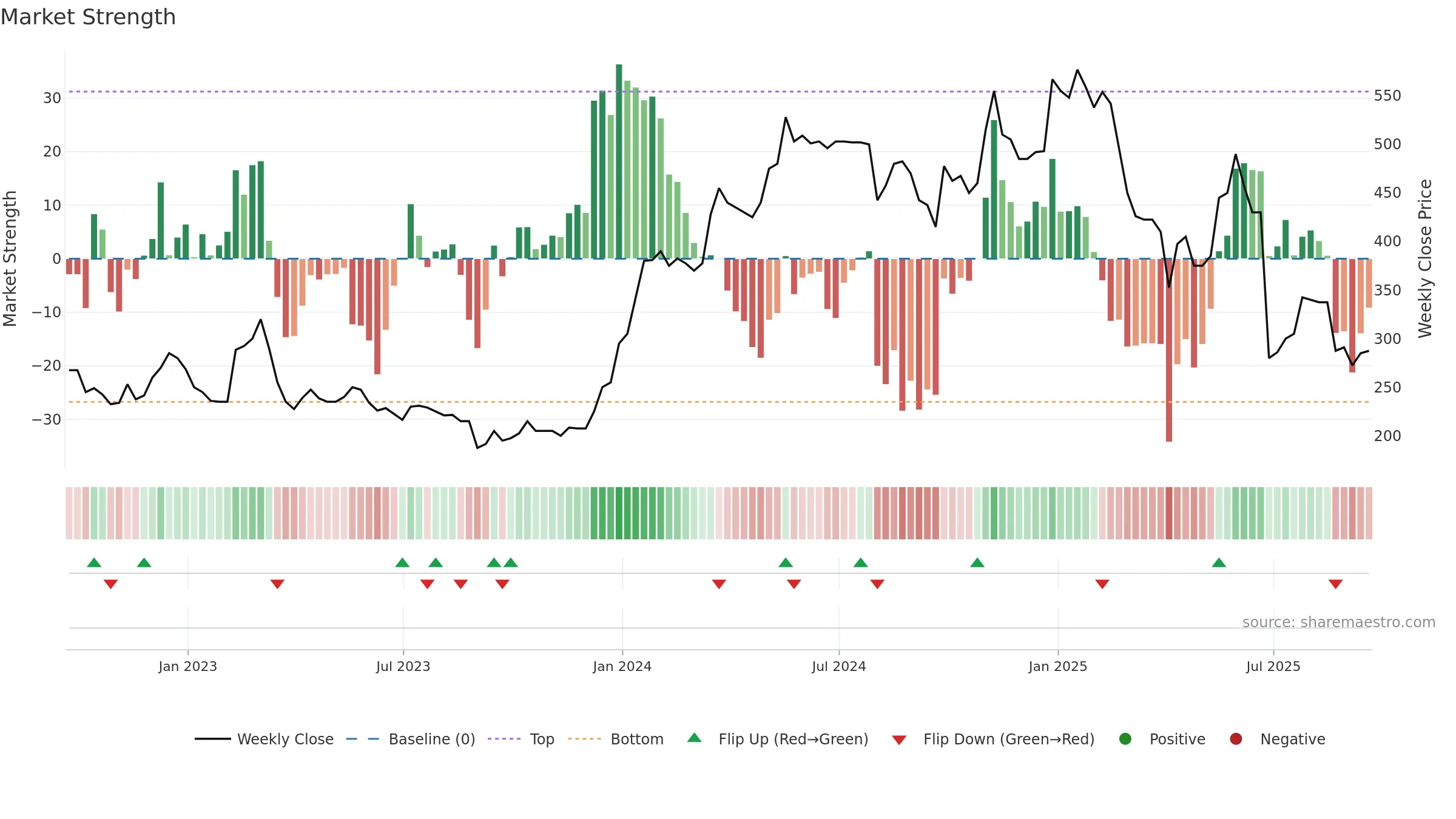The image size is (1456, 819).
Task: Select the leftmost green Flip Up marker
Action: pos(94,562)
